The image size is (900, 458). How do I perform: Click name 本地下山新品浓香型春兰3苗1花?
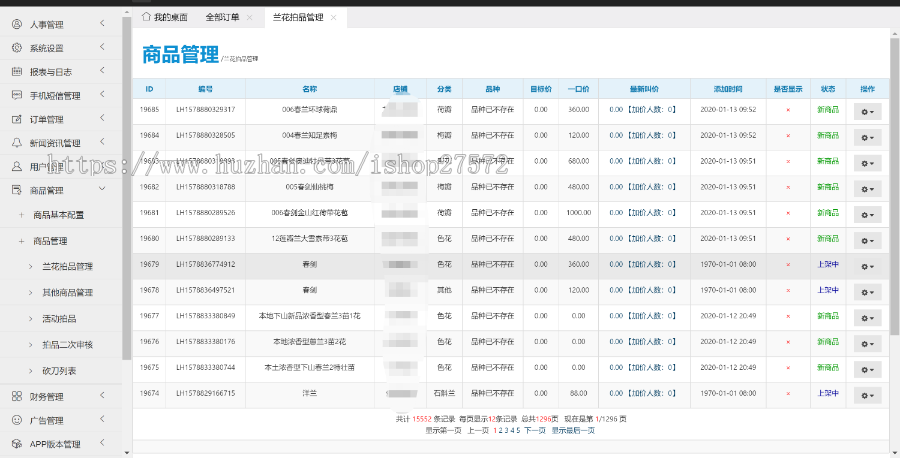pyautogui.click(x=309, y=316)
